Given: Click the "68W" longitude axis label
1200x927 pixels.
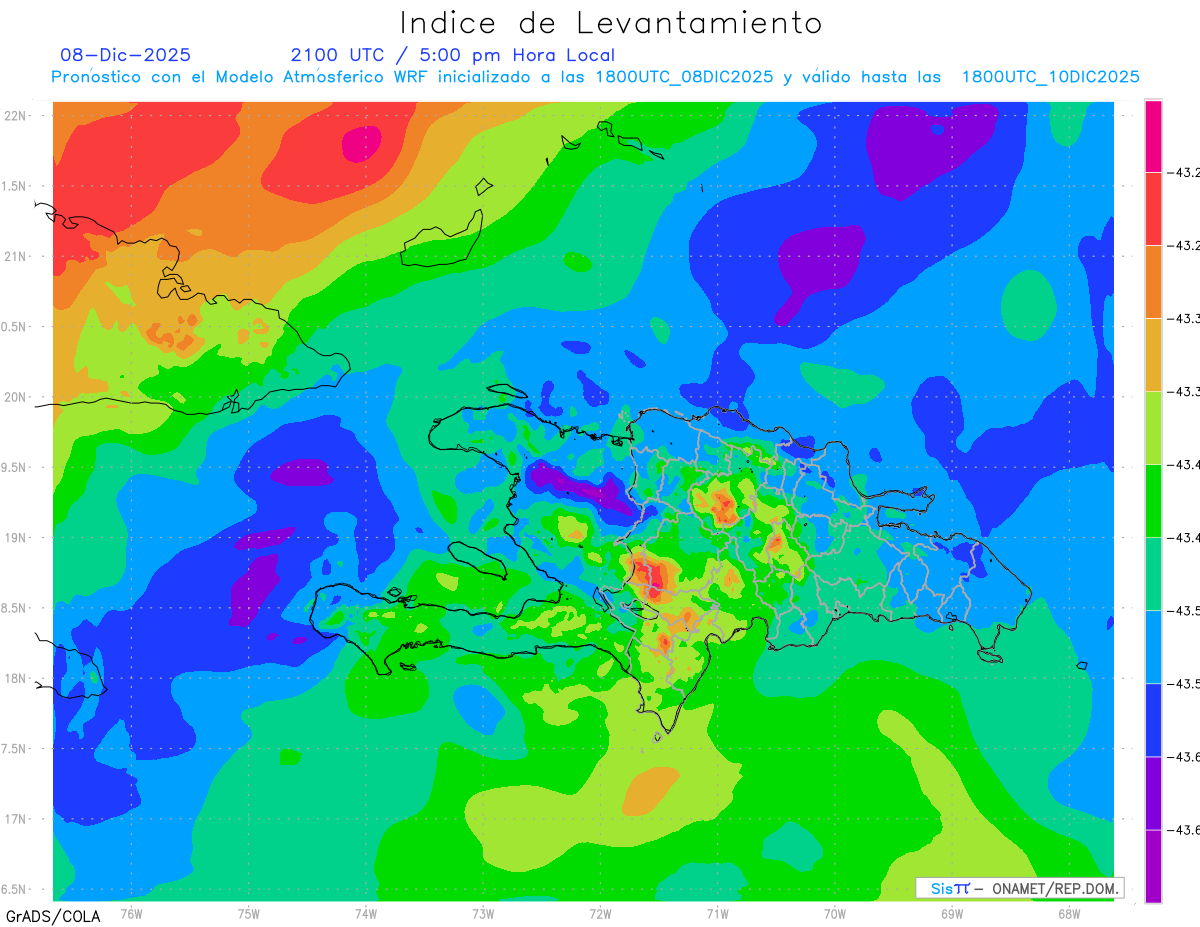Looking at the screenshot, I should pos(1069,914).
